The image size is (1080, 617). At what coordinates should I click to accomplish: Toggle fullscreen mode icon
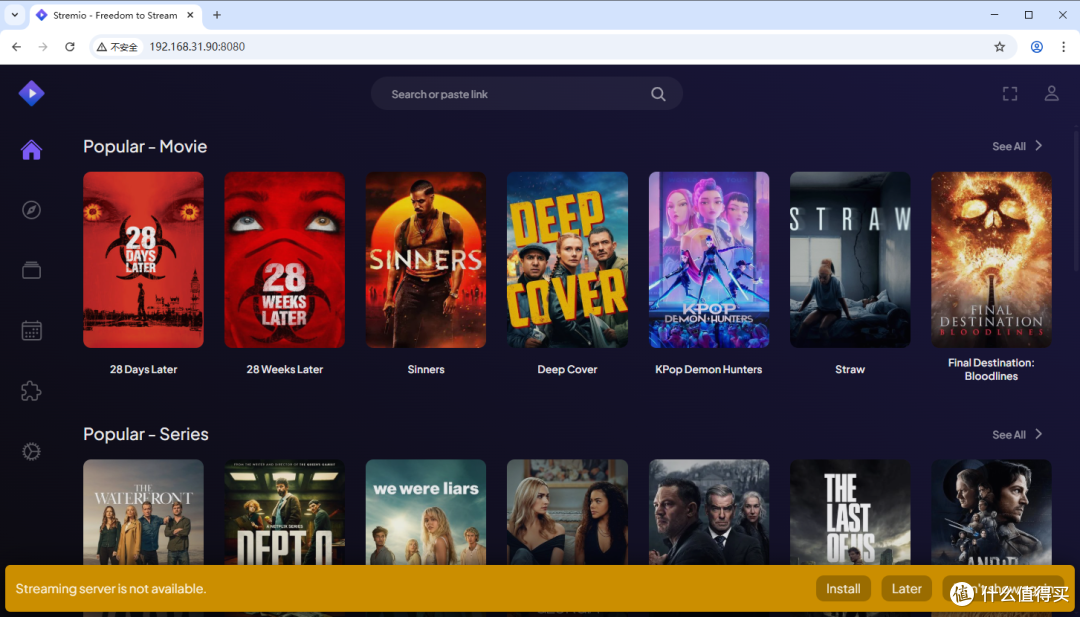click(x=1010, y=94)
